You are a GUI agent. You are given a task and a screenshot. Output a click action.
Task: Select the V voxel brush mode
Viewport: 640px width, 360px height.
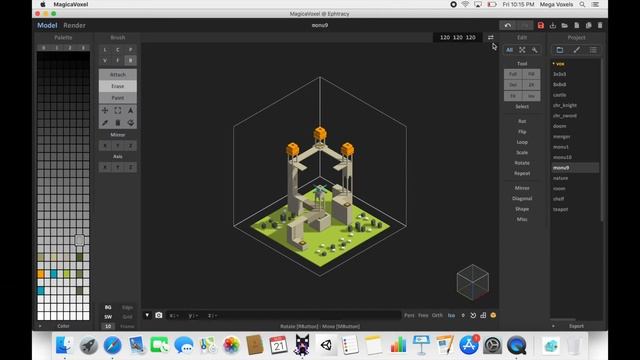point(105,60)
